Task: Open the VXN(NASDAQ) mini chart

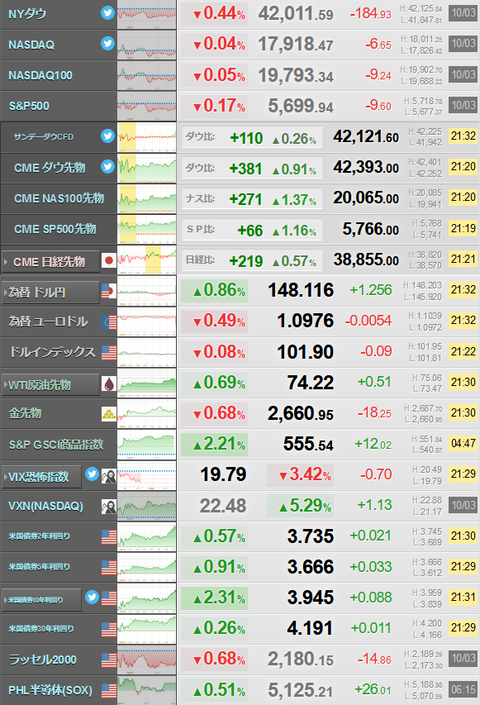Action: click(x=147, y=506)
